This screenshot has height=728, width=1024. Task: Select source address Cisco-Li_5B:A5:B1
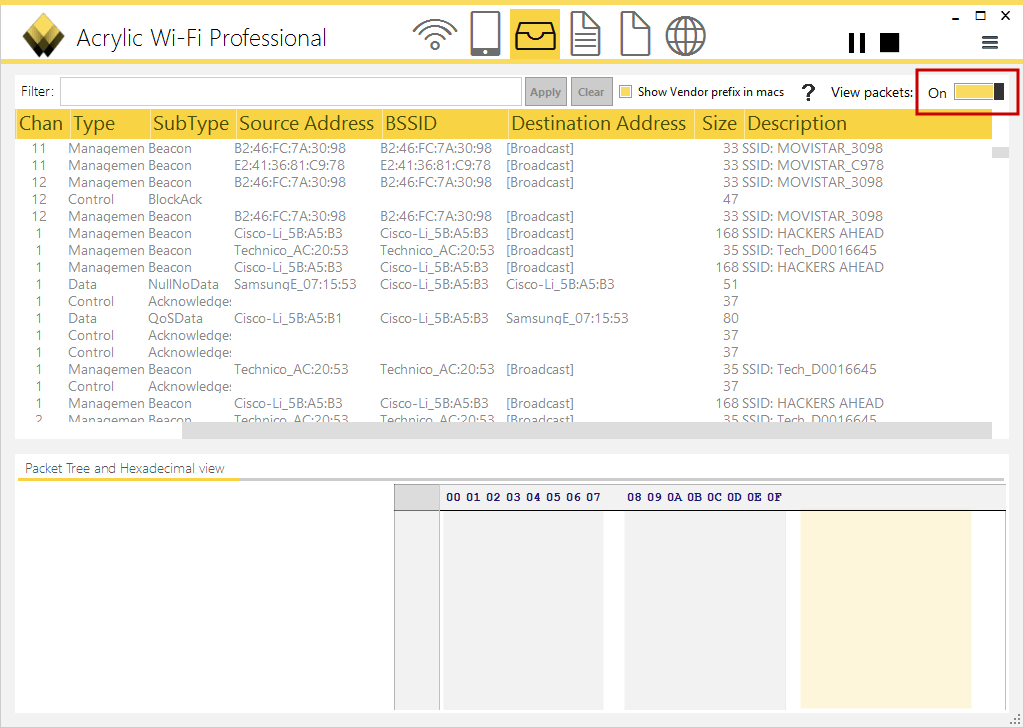(x=288, y=318)
